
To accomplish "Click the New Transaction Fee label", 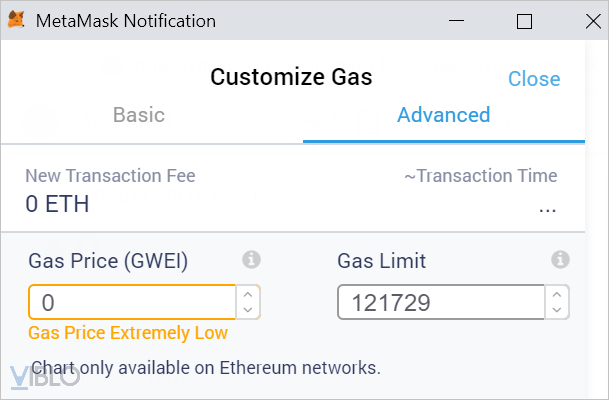I will (110, 176).
